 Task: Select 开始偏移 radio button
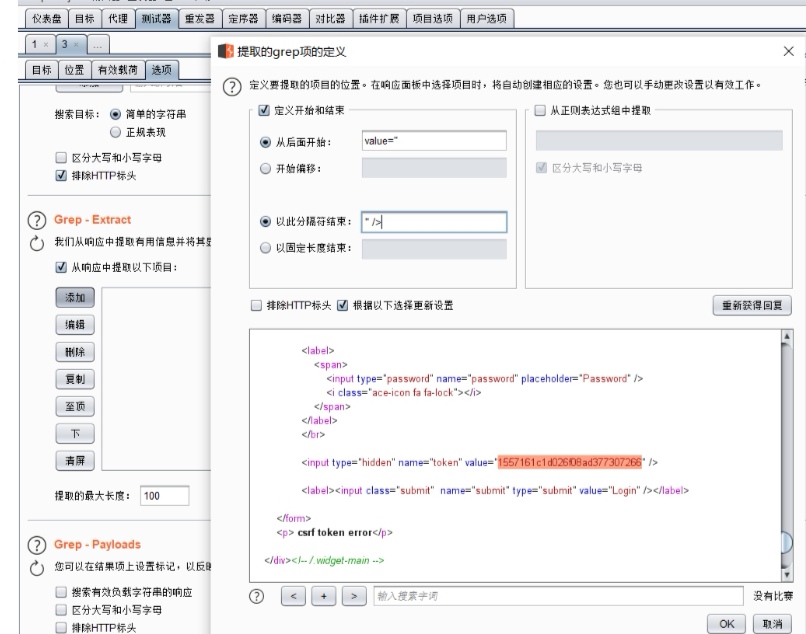pos(265,169)
